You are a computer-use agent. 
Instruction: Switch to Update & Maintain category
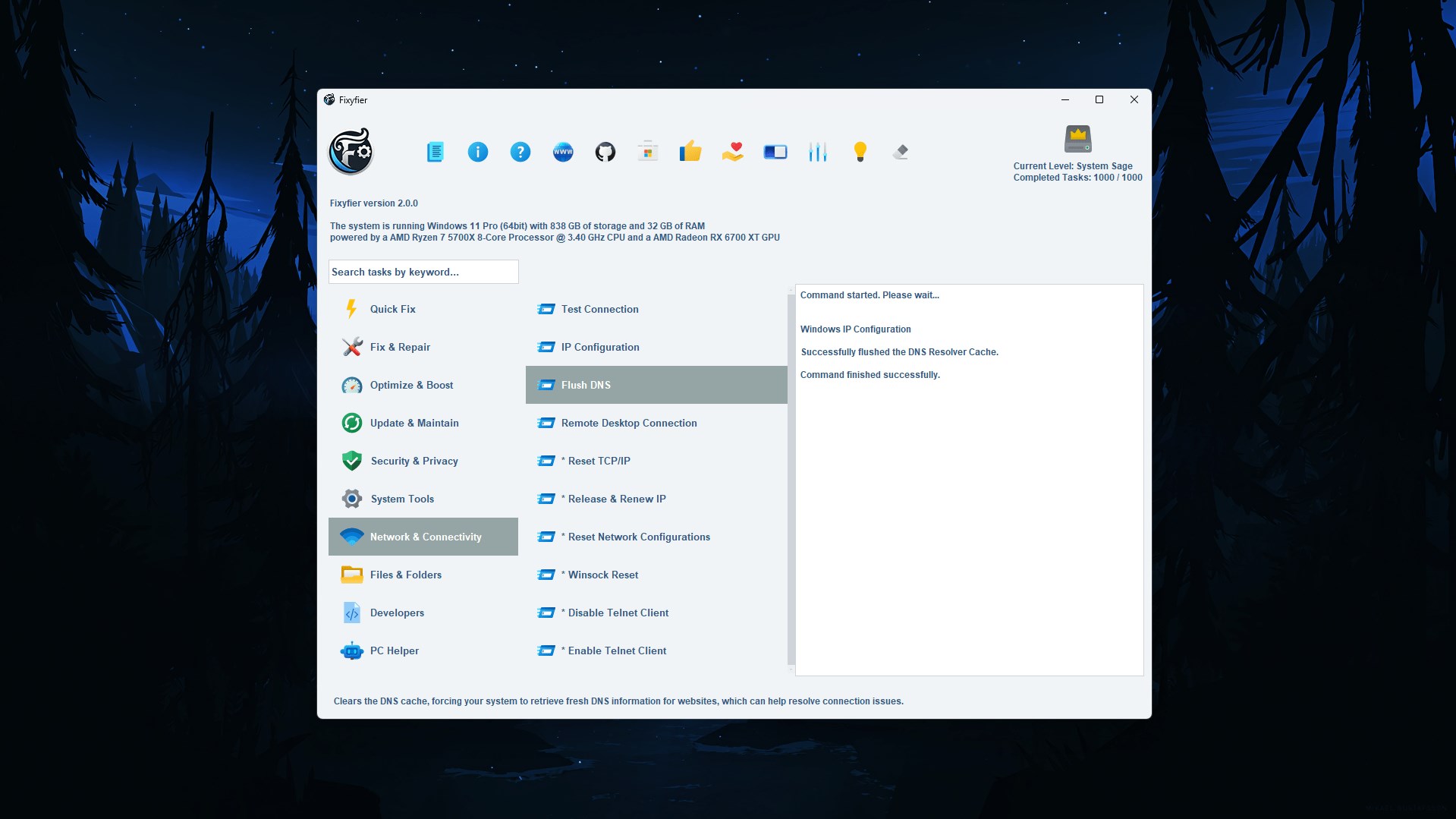coord(423,423)
